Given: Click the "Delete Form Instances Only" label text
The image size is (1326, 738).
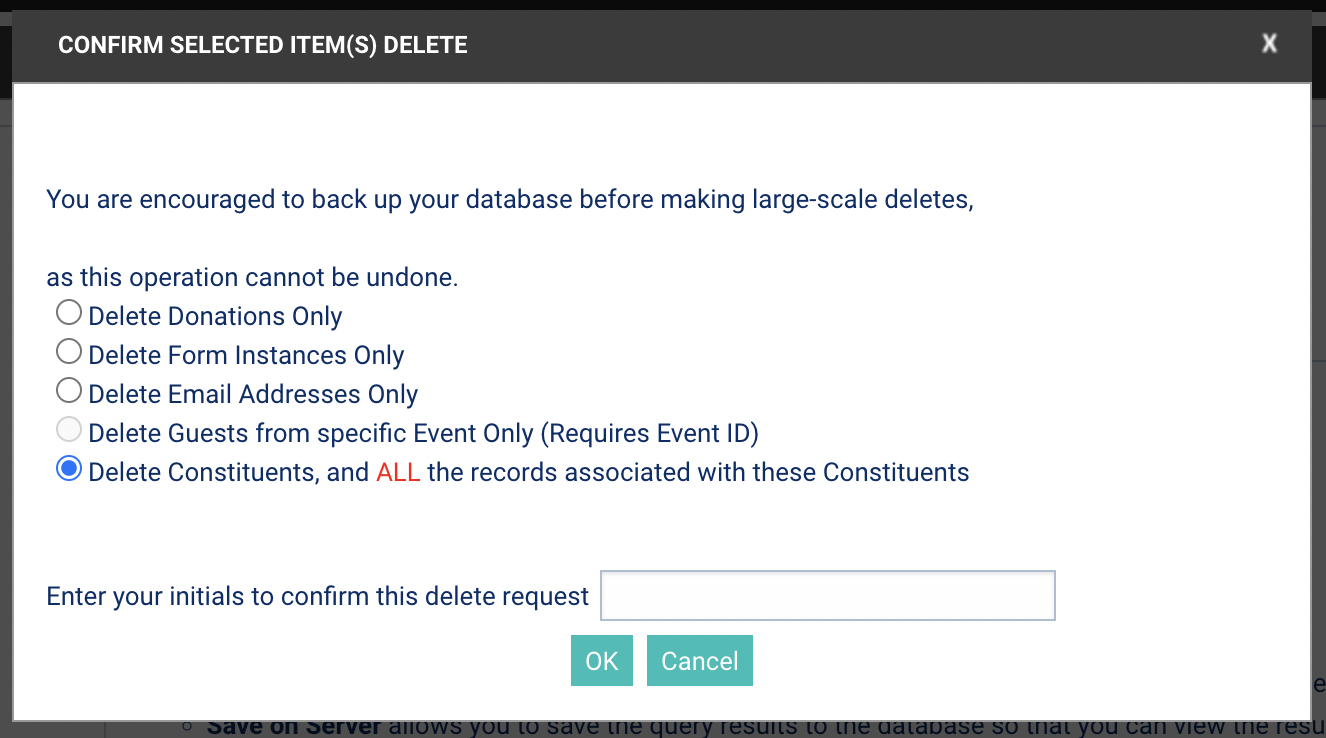Looking at the screenshot, I should point(246,355).
